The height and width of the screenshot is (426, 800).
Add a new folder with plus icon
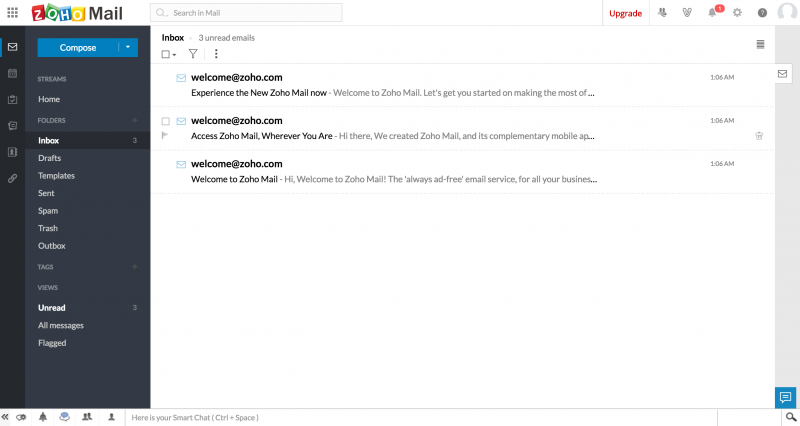[x=135, y=120]
